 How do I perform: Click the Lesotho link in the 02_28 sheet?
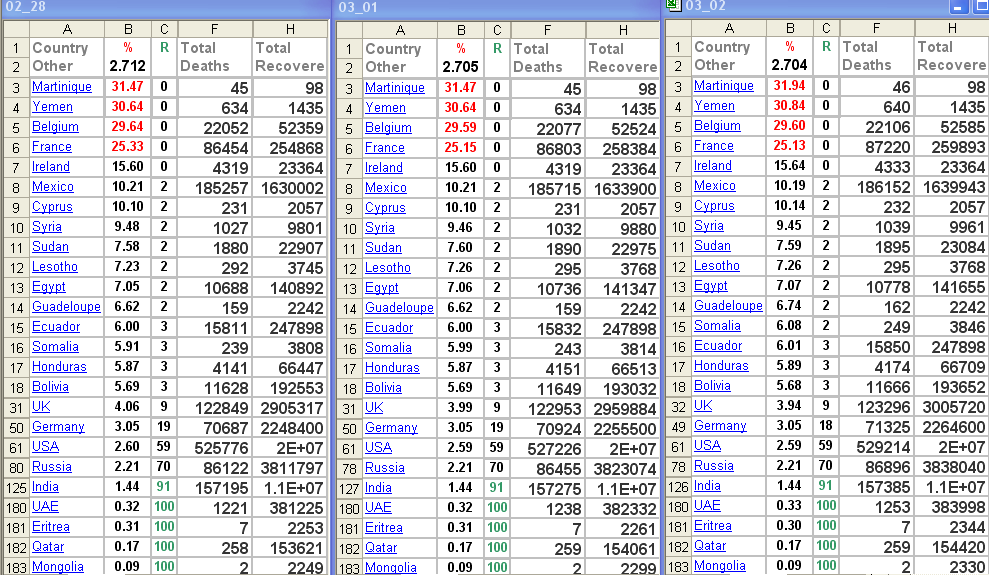pos(55,267)
